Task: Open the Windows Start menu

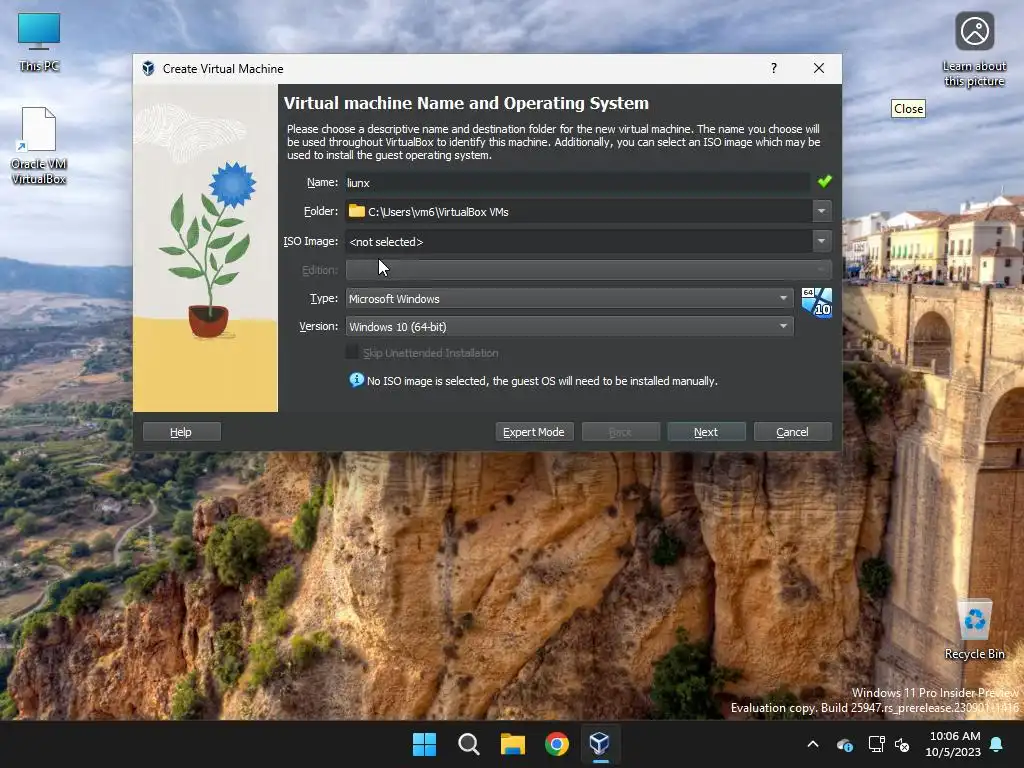Action: click(424, 744)
